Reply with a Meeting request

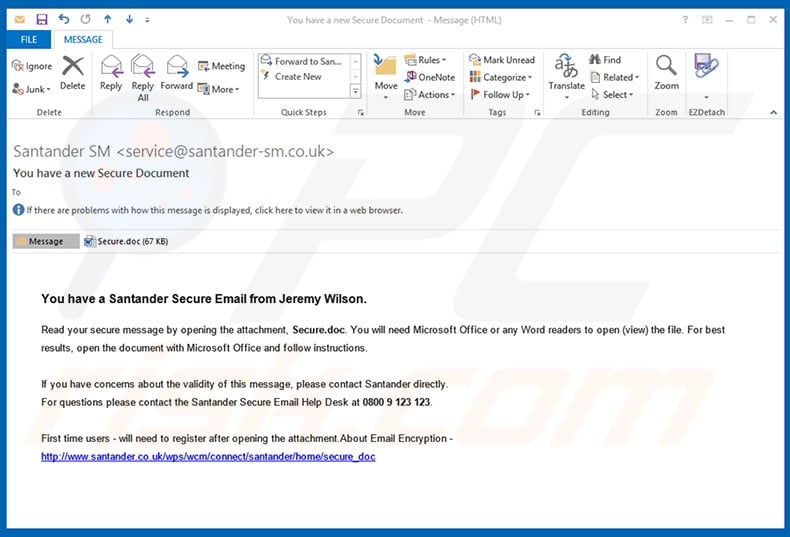[x=221, y=66]
